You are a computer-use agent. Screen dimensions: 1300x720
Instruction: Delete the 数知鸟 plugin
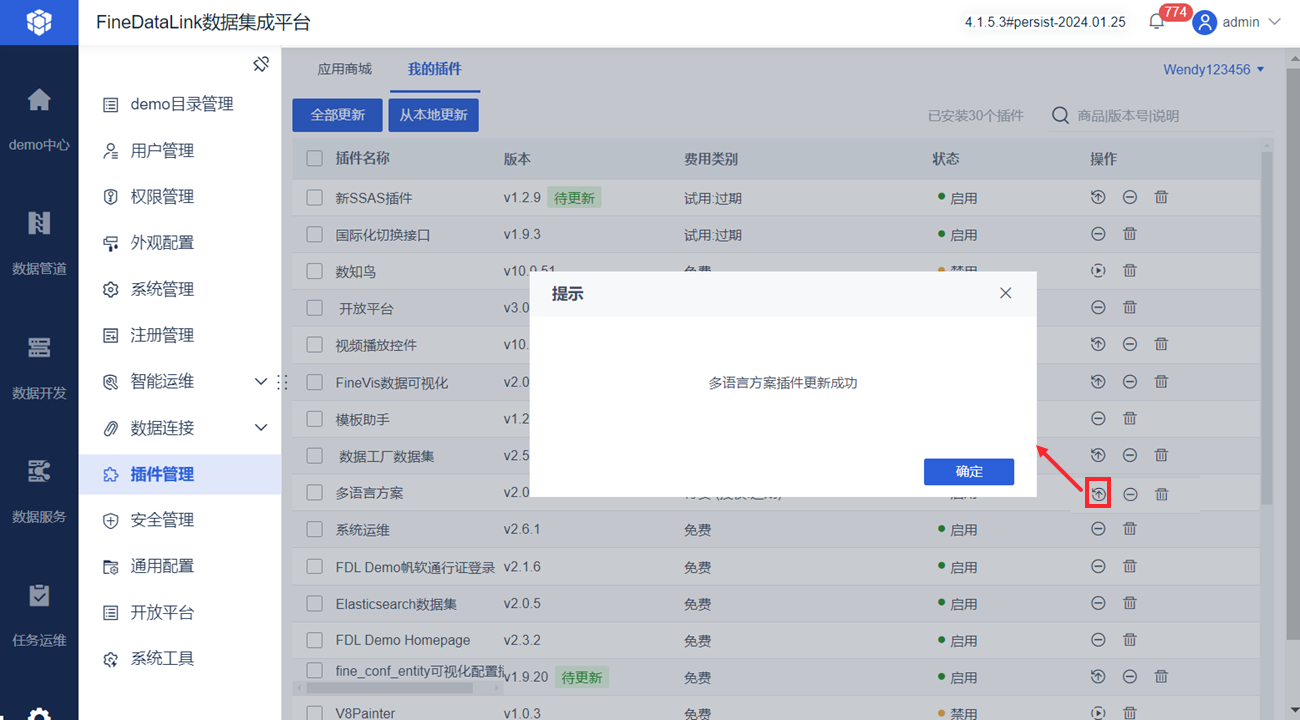pyautogui.click(x=1130, y=270)
